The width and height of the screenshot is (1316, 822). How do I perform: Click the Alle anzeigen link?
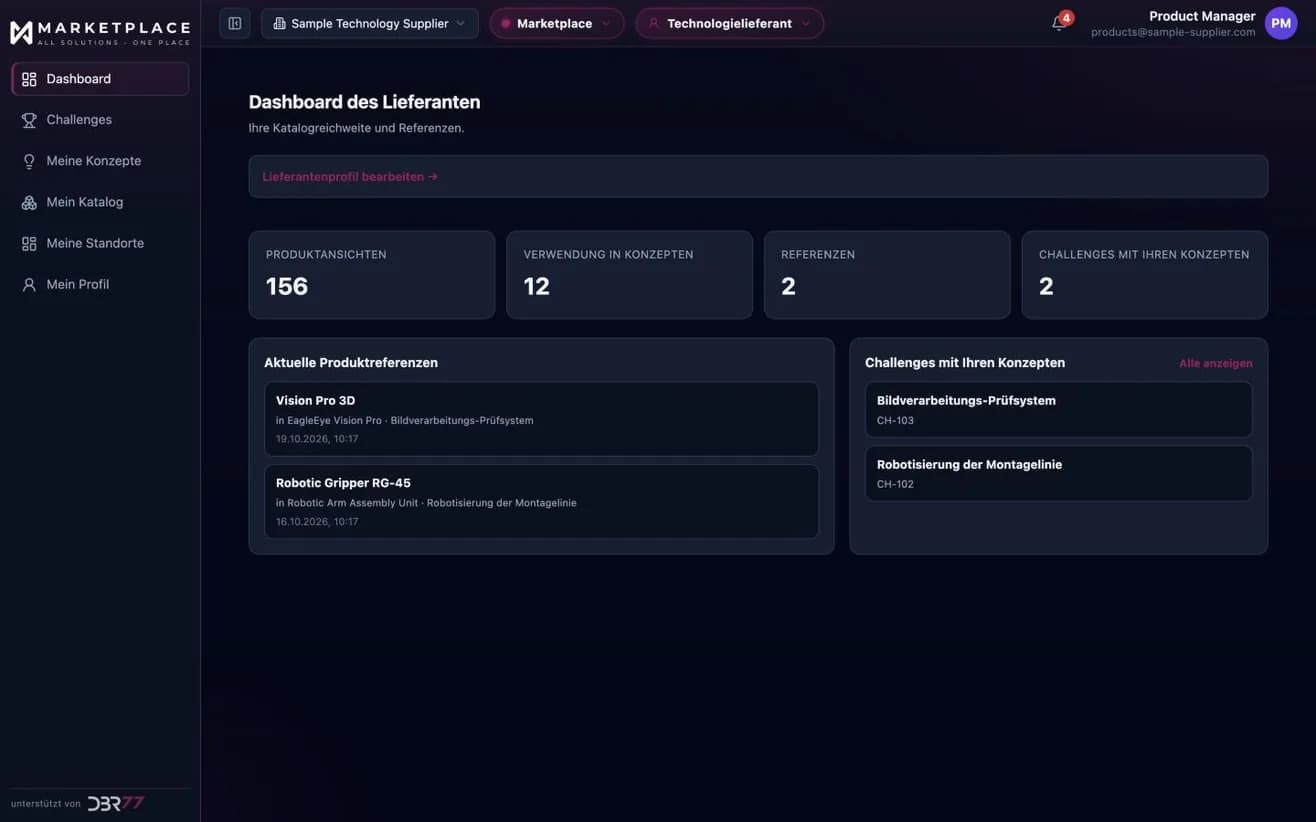1215,363
